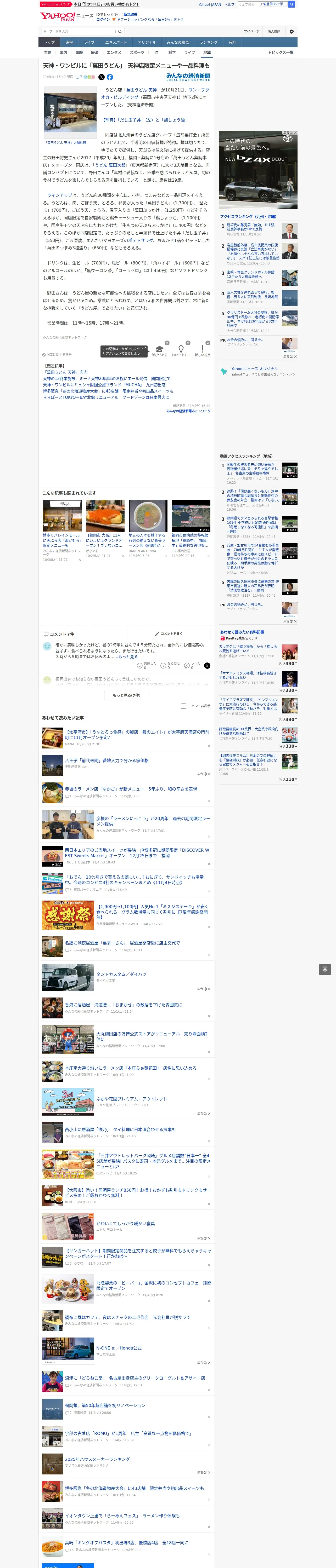Open the トップ navigation tab
The height and width of the screenshot is (1568, 336).
49,43
